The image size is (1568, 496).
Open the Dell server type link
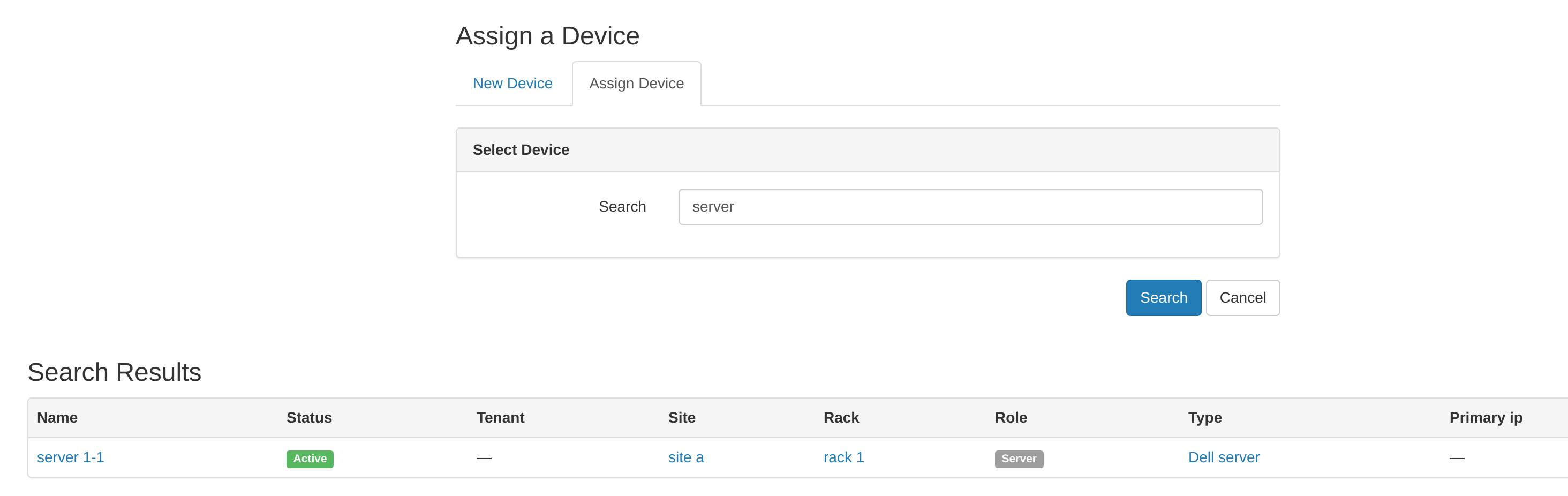1223,457
